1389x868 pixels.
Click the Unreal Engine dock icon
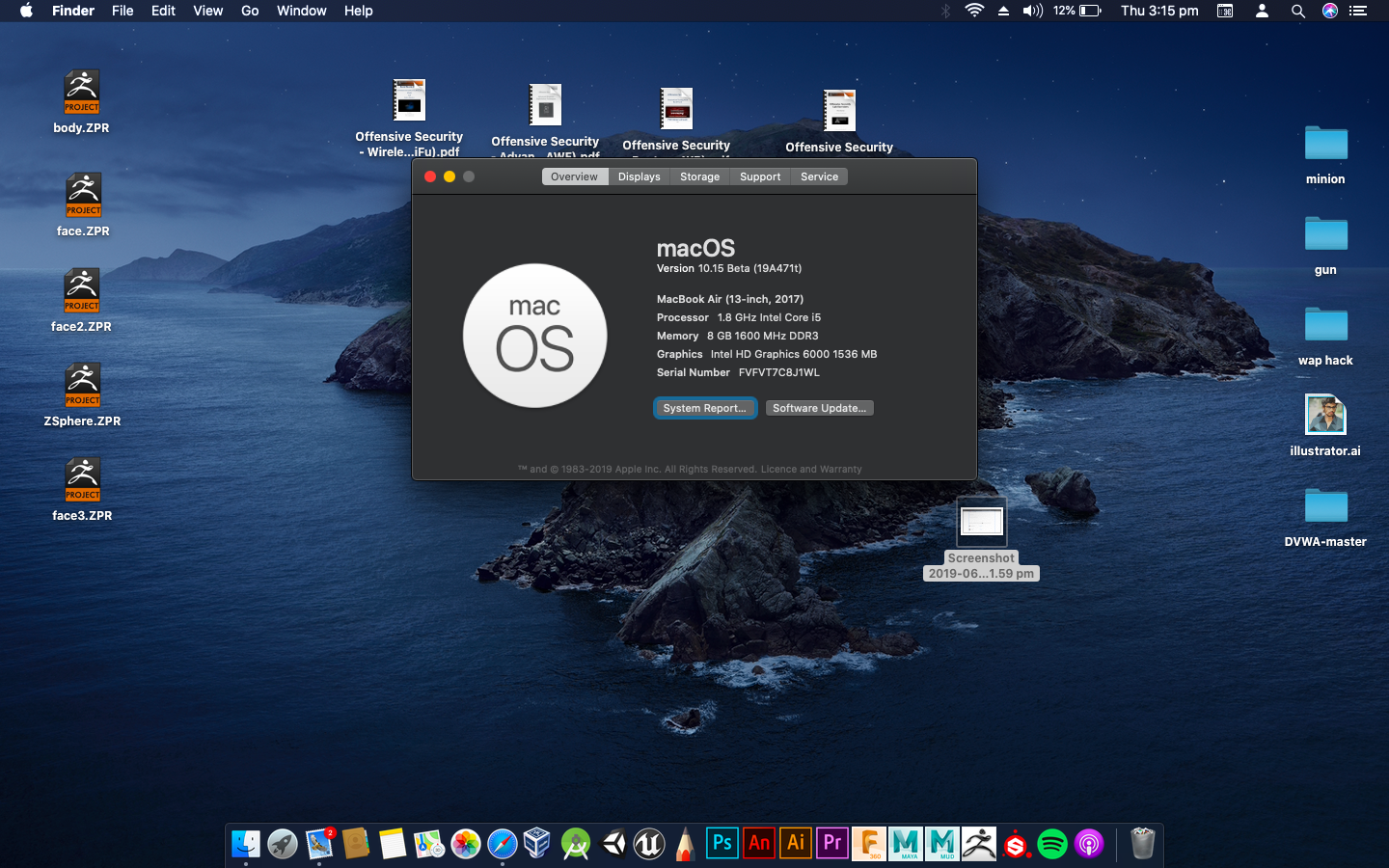649,845
